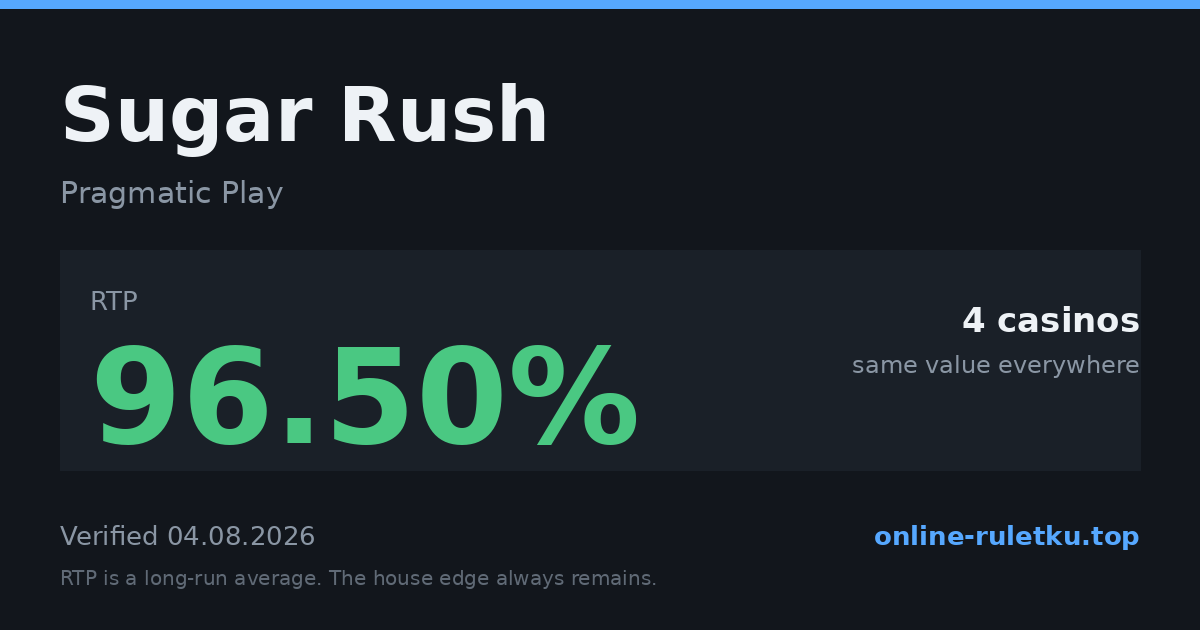Click the Verified 04.08.2026 date text
The image size is (1200, 630).
click(x=188, y=537)
